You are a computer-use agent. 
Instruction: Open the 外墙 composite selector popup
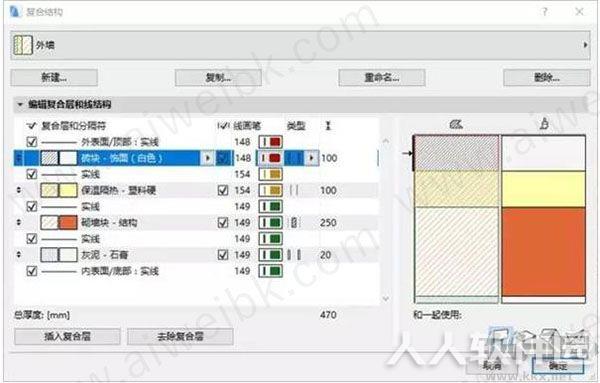click(x=585, y=45)
